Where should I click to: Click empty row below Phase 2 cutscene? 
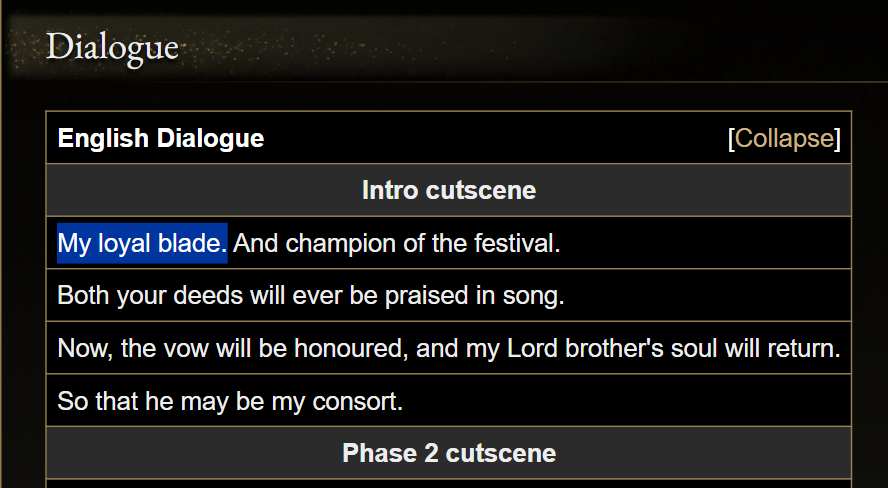coord(448,483)
